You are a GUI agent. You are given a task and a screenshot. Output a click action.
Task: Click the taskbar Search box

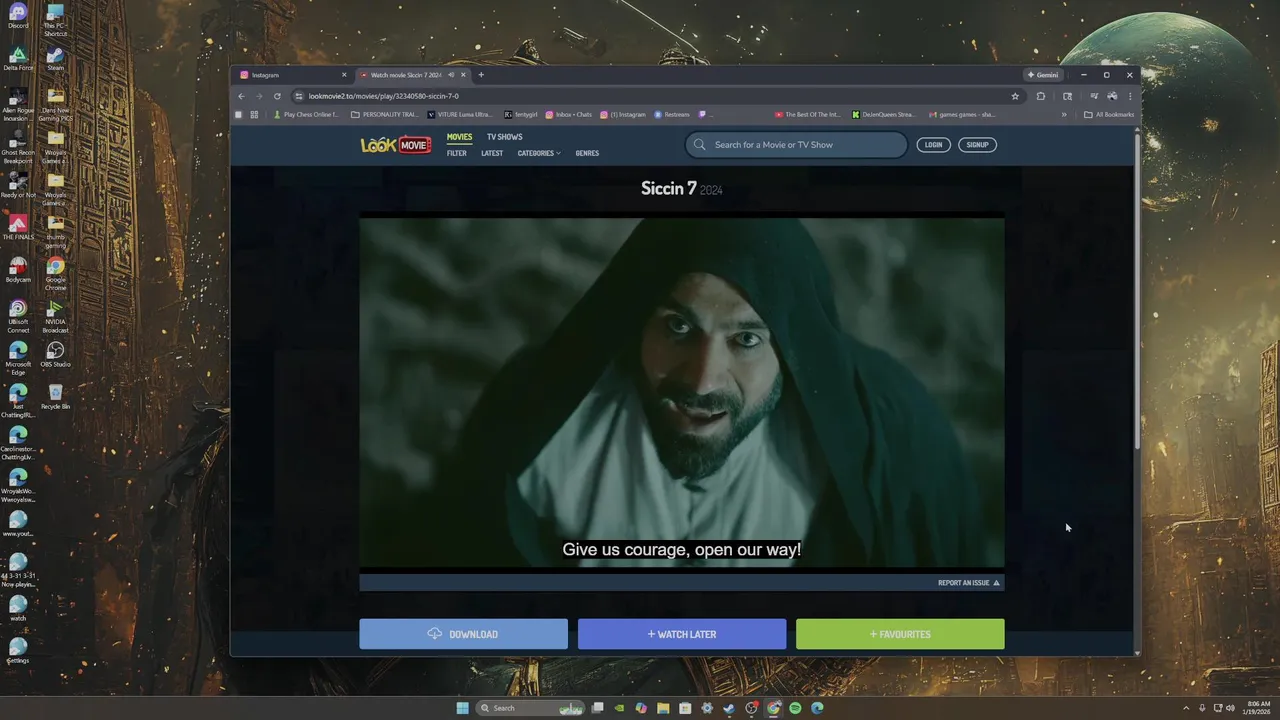pos(530,708)
